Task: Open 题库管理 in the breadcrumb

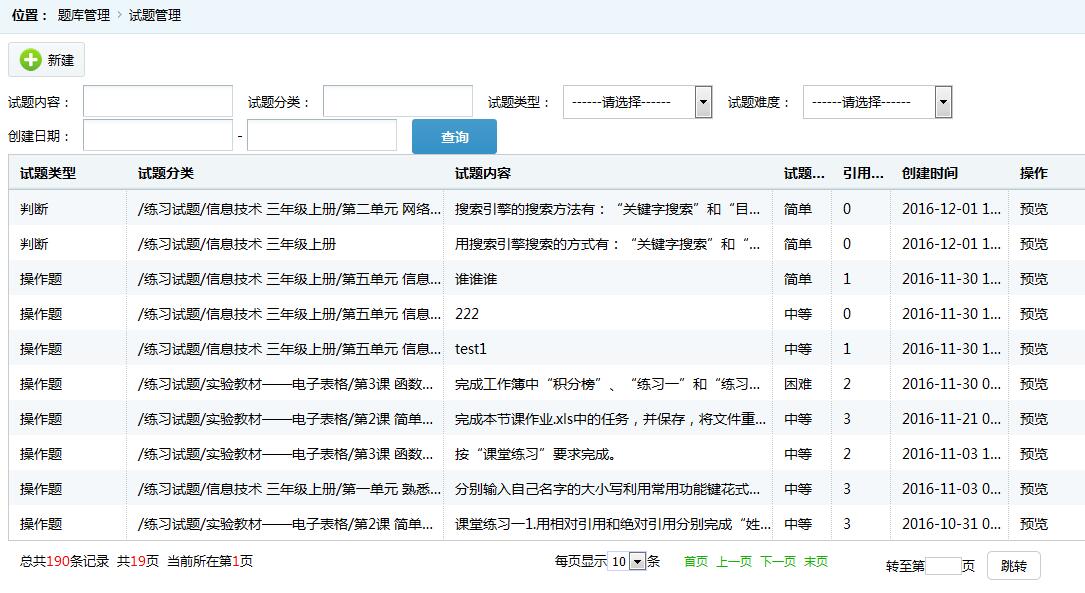Action: coord(84,16)
